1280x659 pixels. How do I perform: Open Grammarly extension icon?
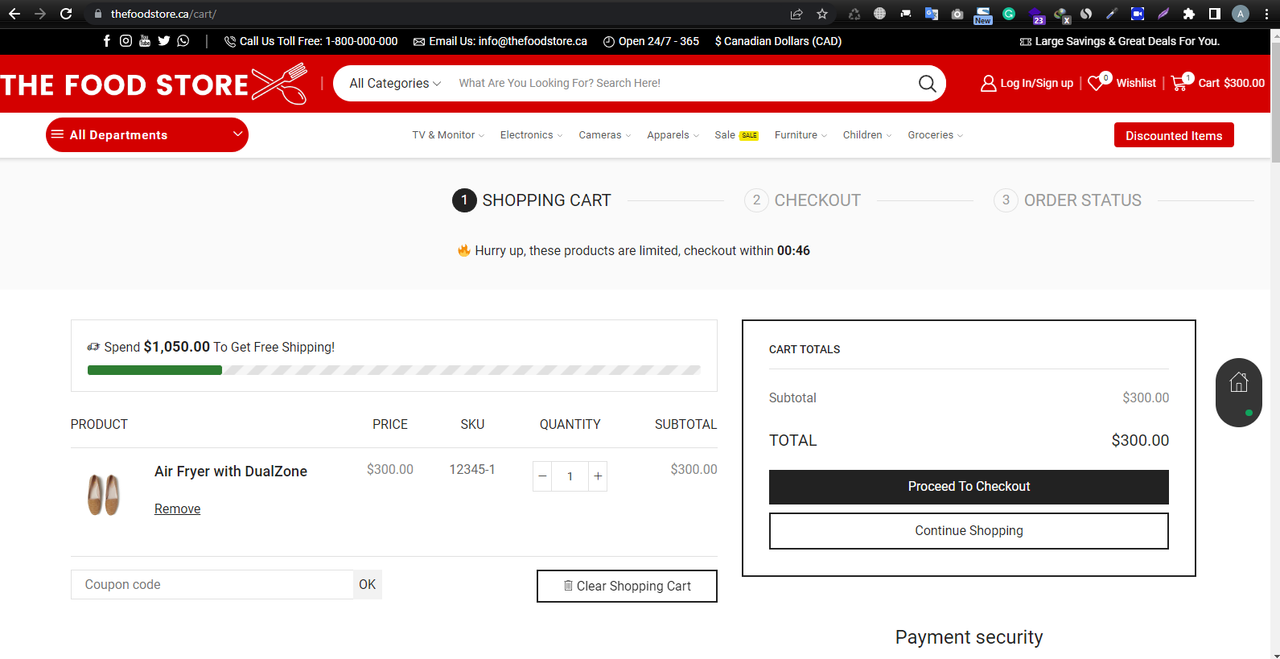click(x=1009, y=14)
